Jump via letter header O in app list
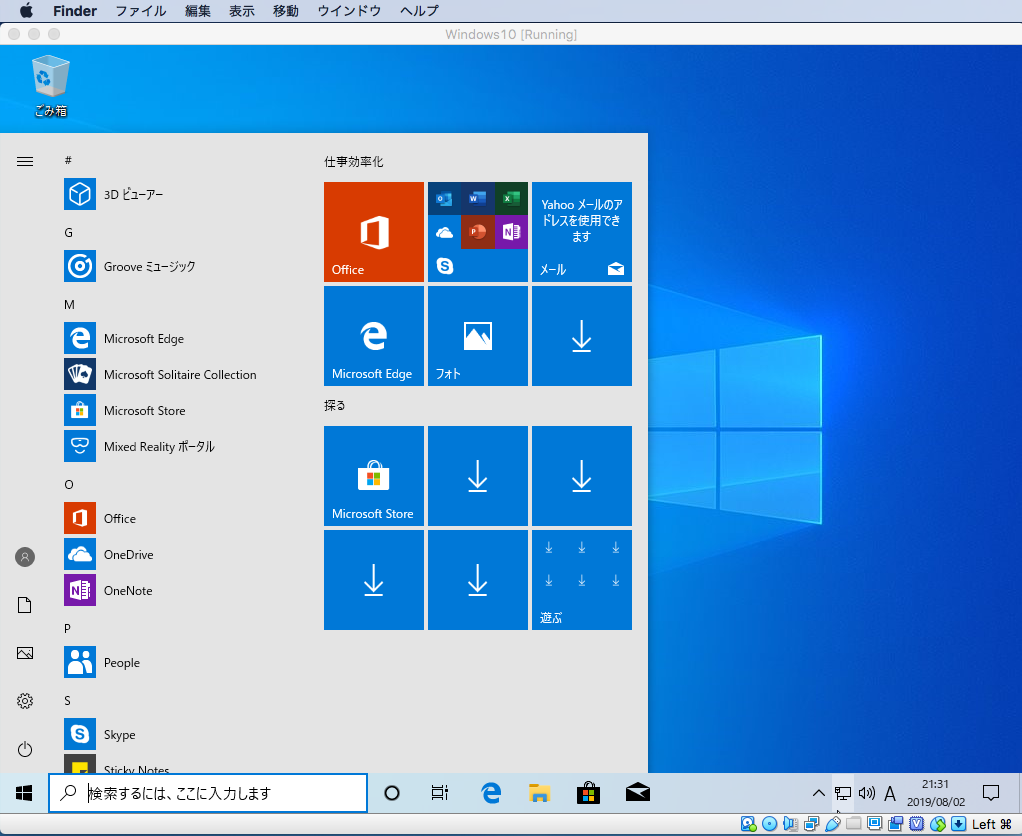Screen dimensions: 1022x836 69,484
